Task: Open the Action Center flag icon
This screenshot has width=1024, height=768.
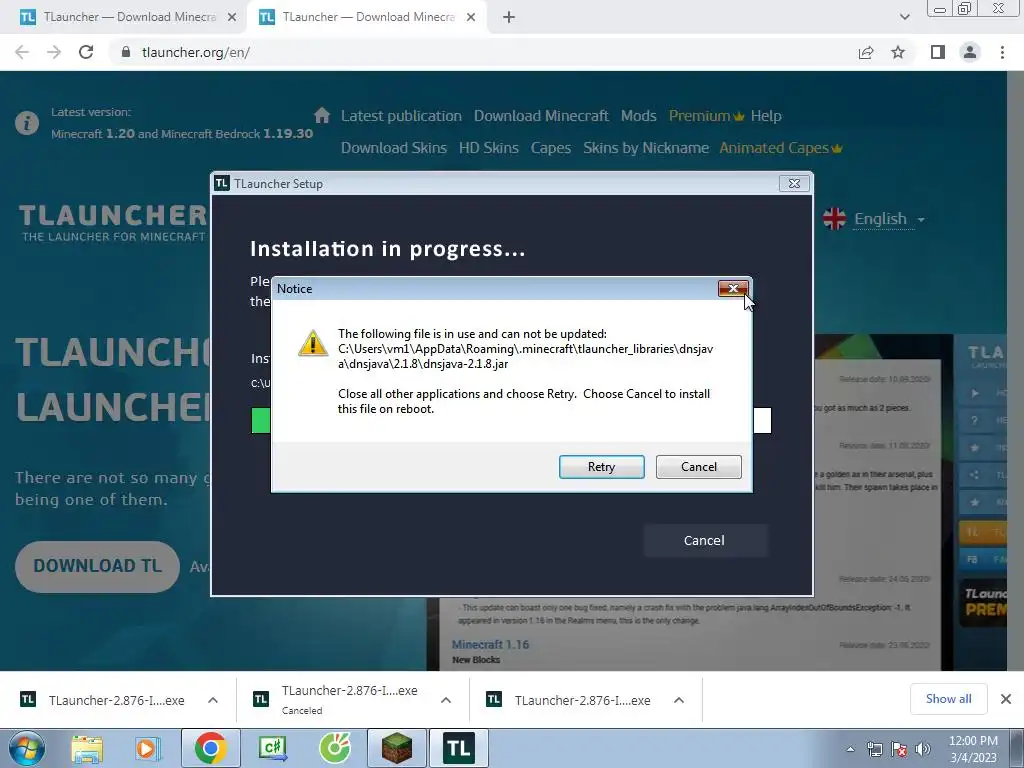Action: click(899, 750)
